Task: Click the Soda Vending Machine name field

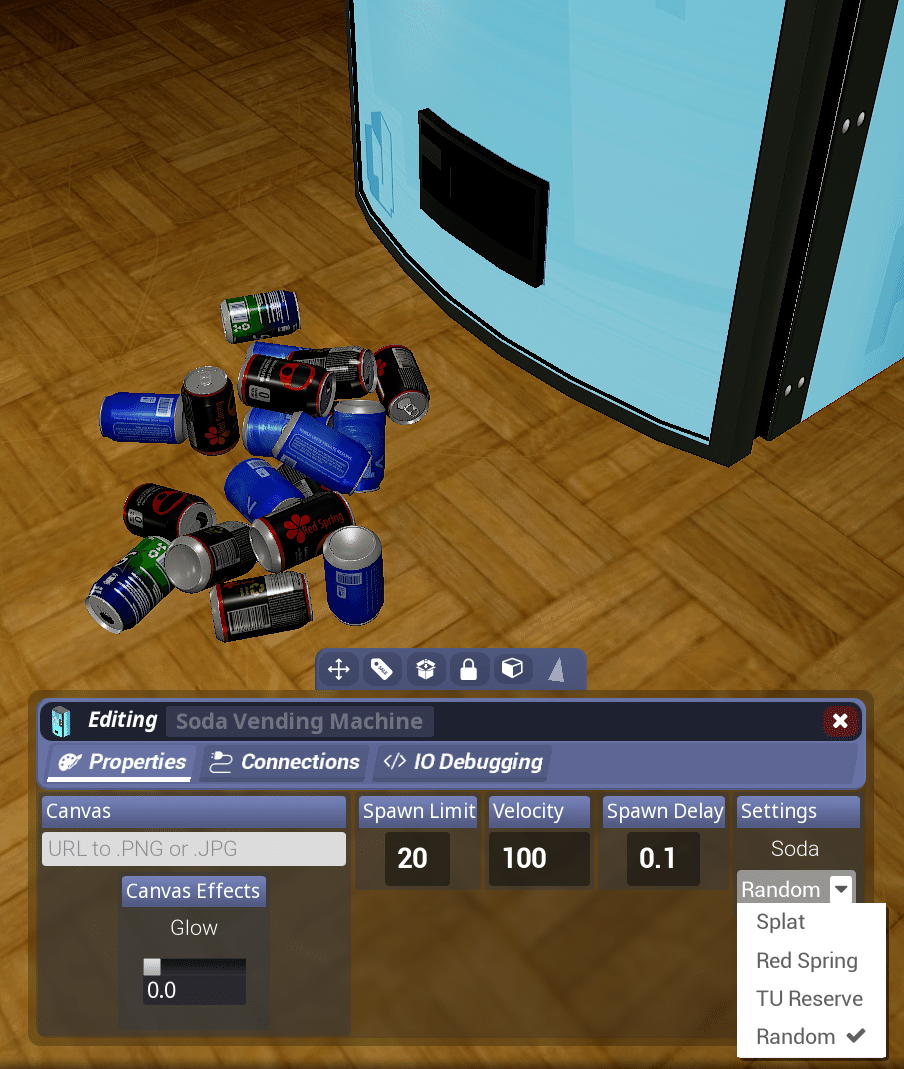Action: click(x=299, y=721)
